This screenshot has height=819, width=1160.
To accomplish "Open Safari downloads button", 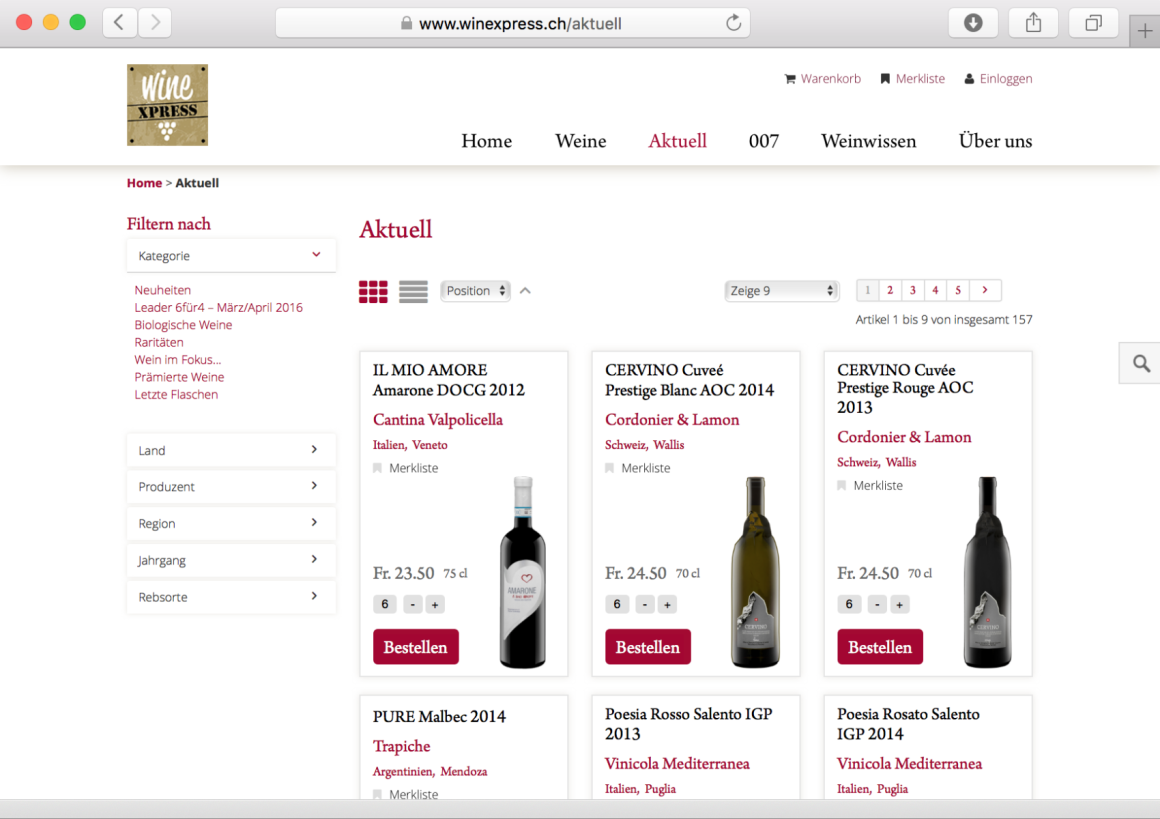I will pos(973,23).
